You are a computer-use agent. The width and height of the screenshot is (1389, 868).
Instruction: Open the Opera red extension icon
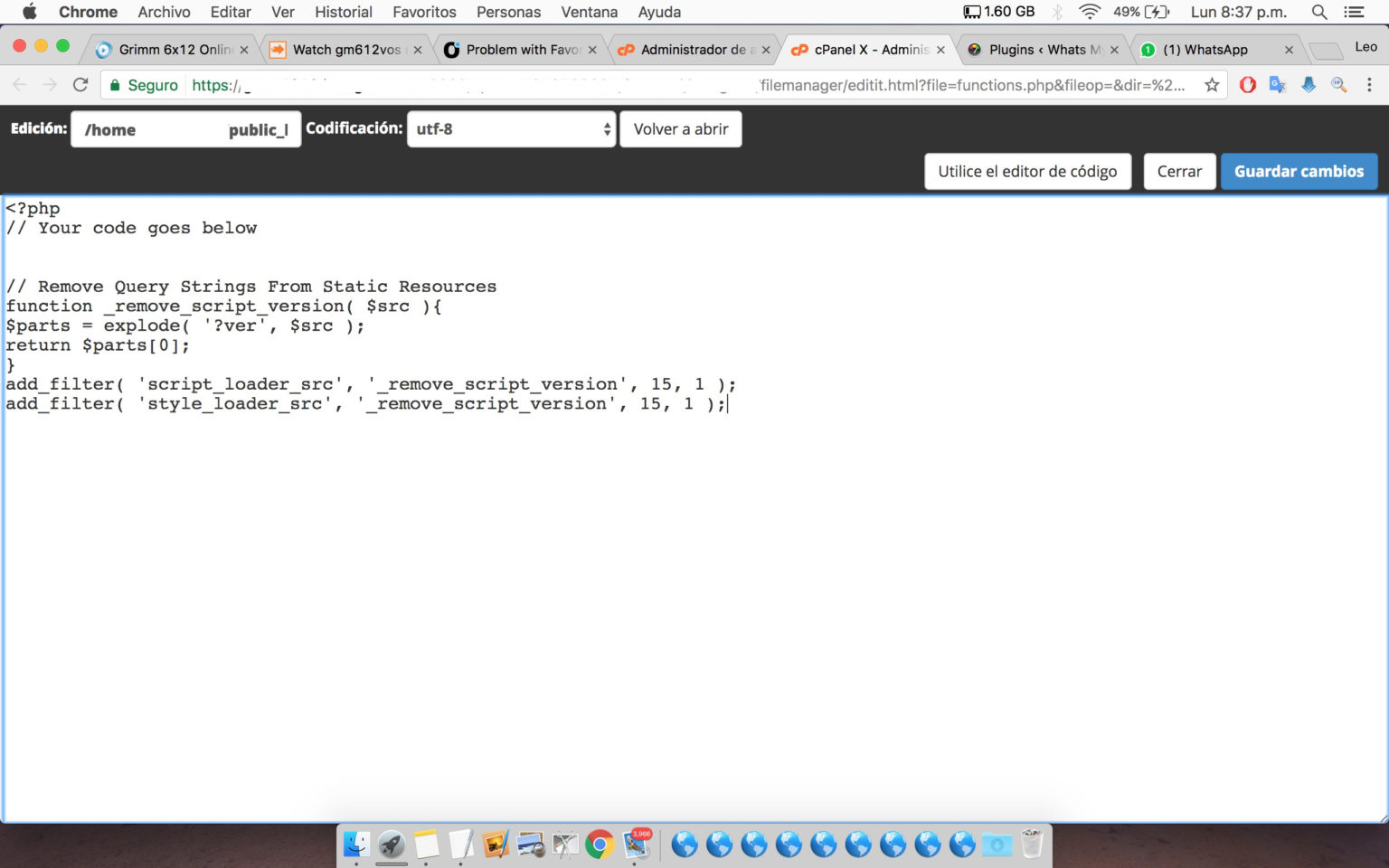coord(1248,85)
